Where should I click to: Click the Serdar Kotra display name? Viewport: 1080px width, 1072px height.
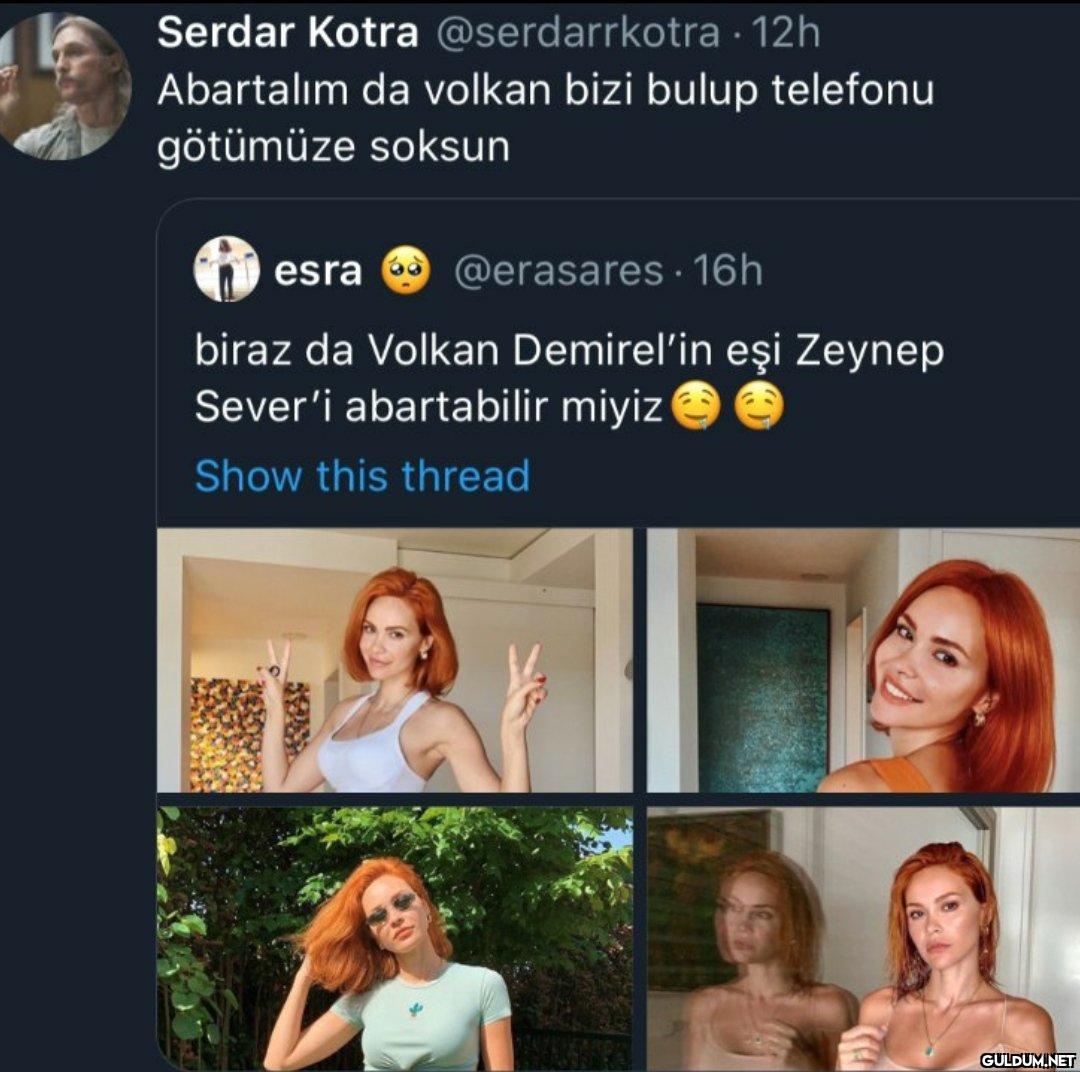click(288, 33)
